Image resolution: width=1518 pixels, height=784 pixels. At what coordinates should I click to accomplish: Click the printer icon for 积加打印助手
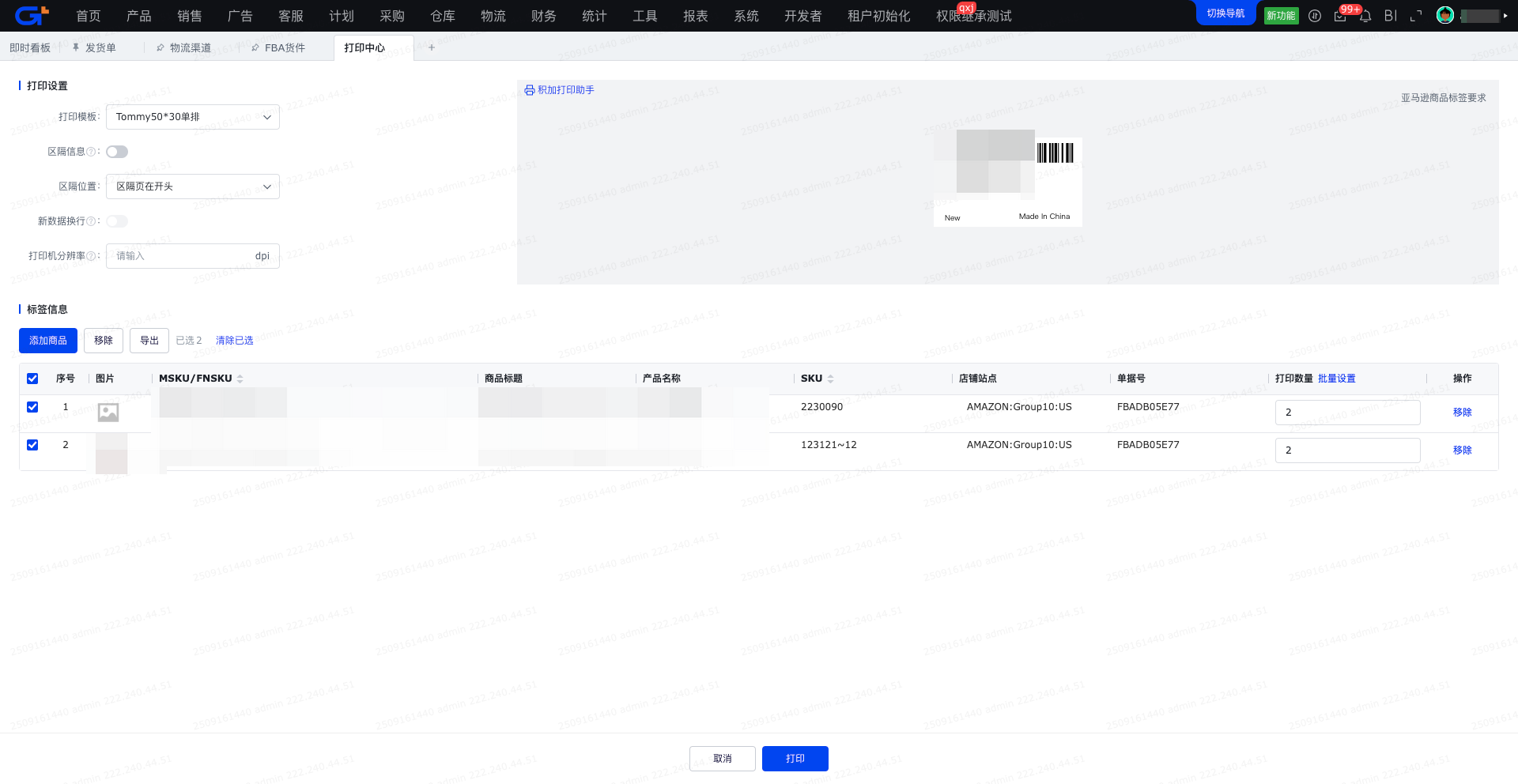(530, 90)
